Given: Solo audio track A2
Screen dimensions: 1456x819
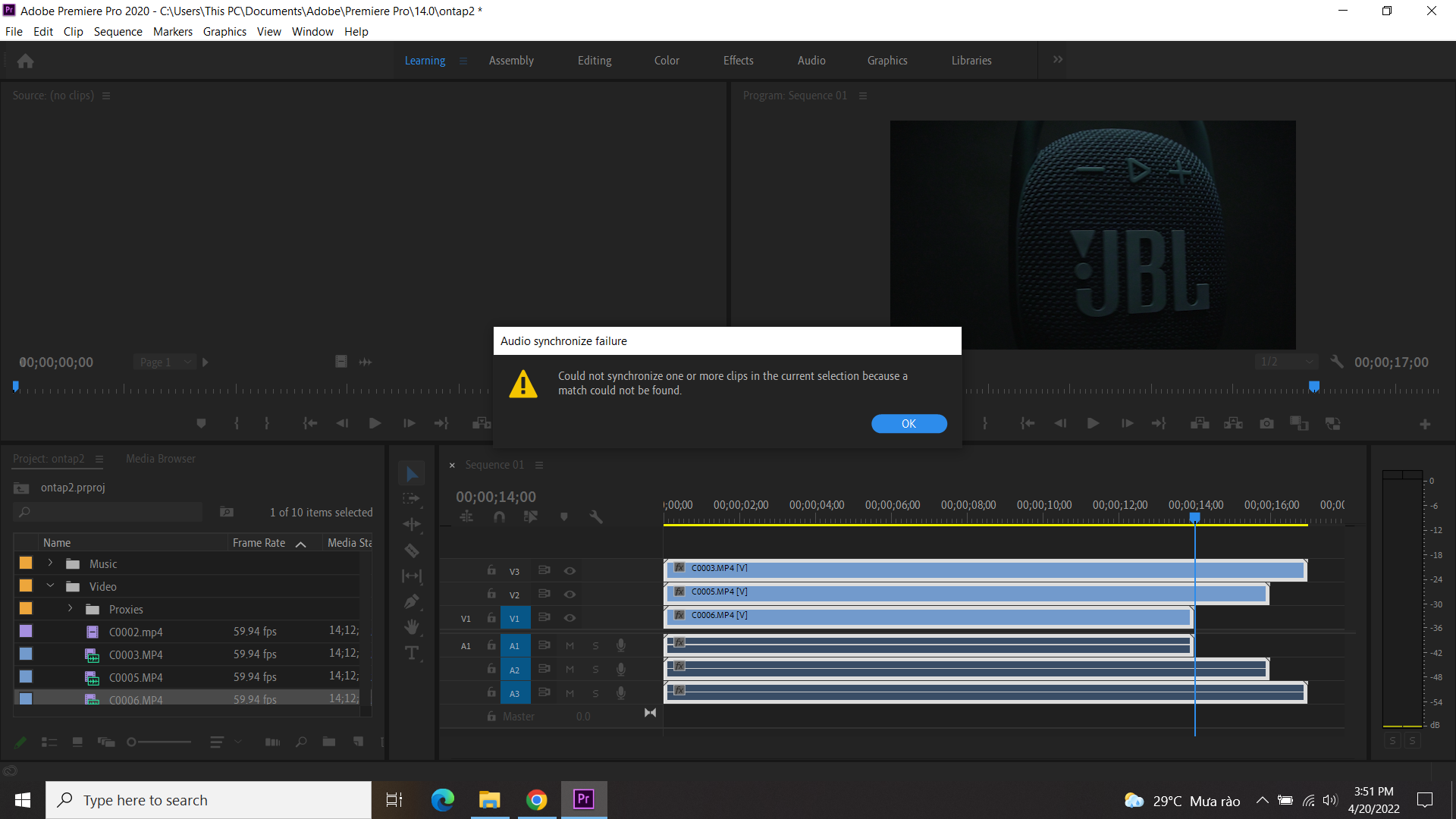Looking at the screenshot, I should pos(595,670).
